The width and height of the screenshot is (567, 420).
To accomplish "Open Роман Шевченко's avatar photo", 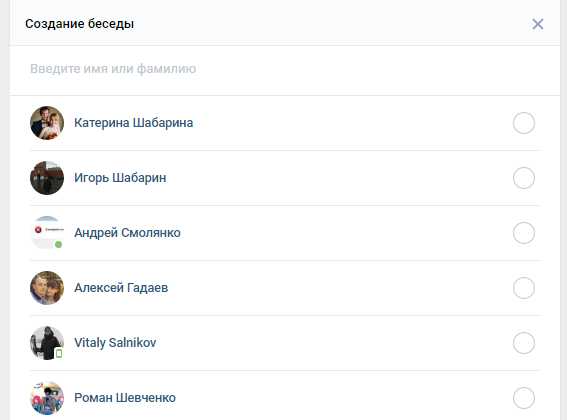I will click(47, 398).
